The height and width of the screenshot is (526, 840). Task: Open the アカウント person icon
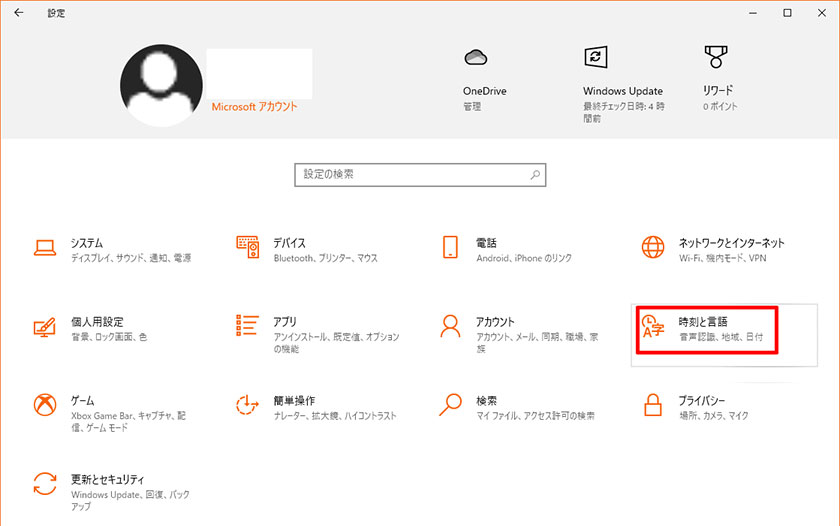[451, 326]
